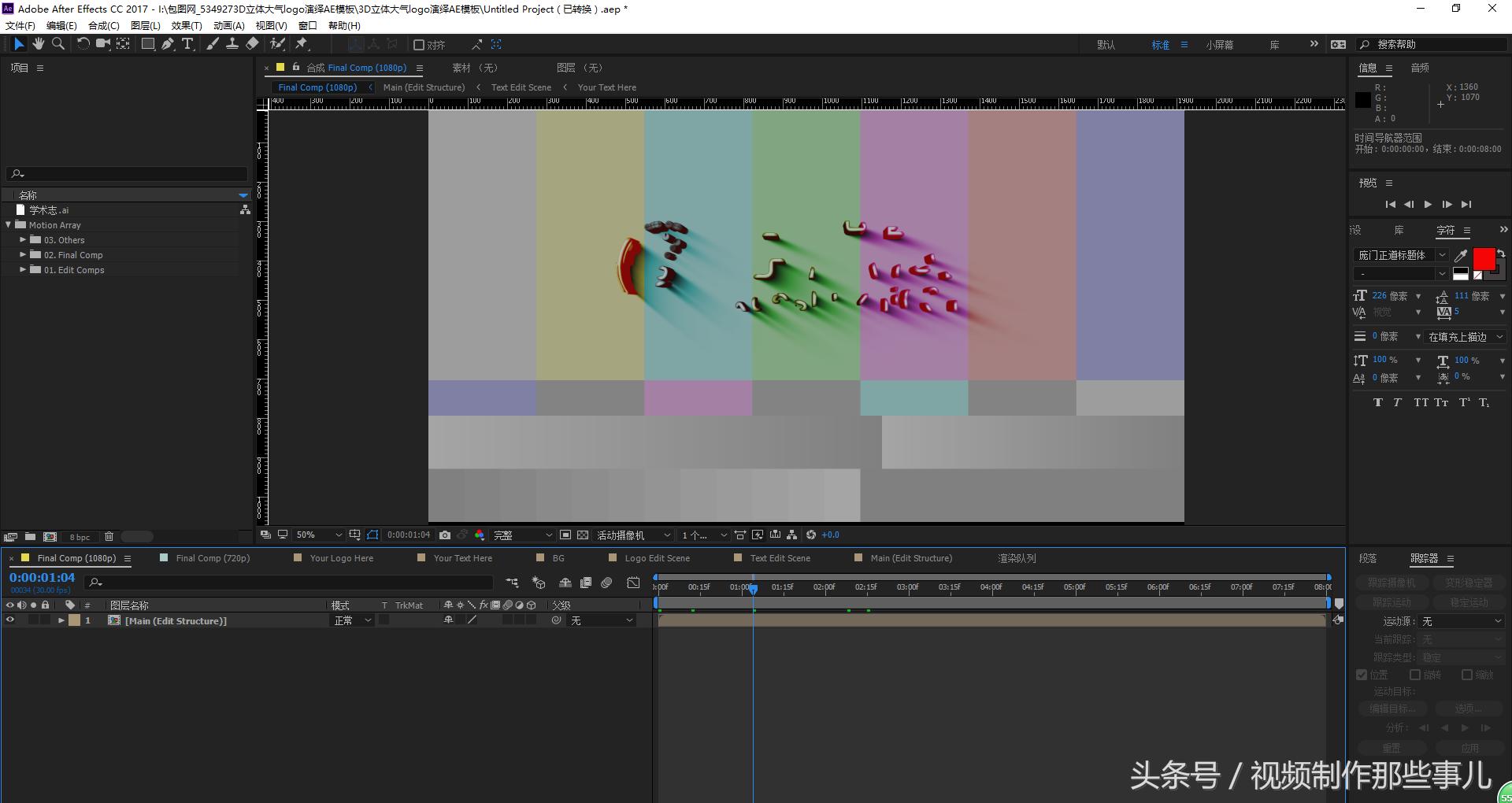
Task: Toggle the All Caps text style
Action: click(x=1421, y=402)
